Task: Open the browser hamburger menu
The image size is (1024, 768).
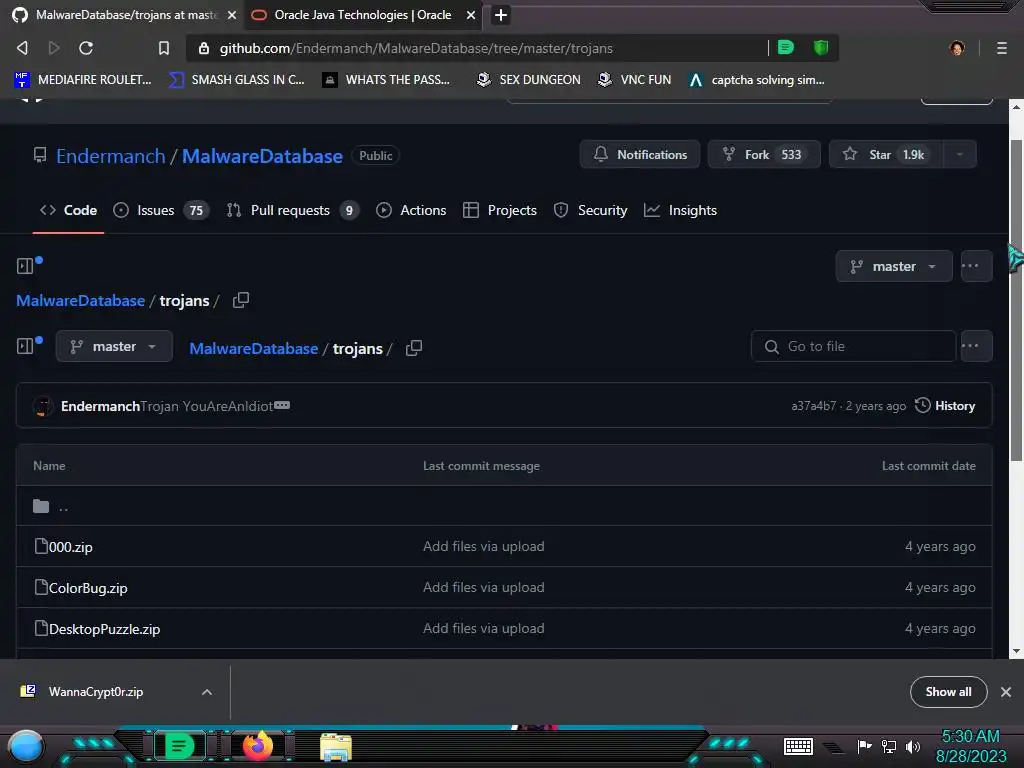Action: tap(1002, 48)
